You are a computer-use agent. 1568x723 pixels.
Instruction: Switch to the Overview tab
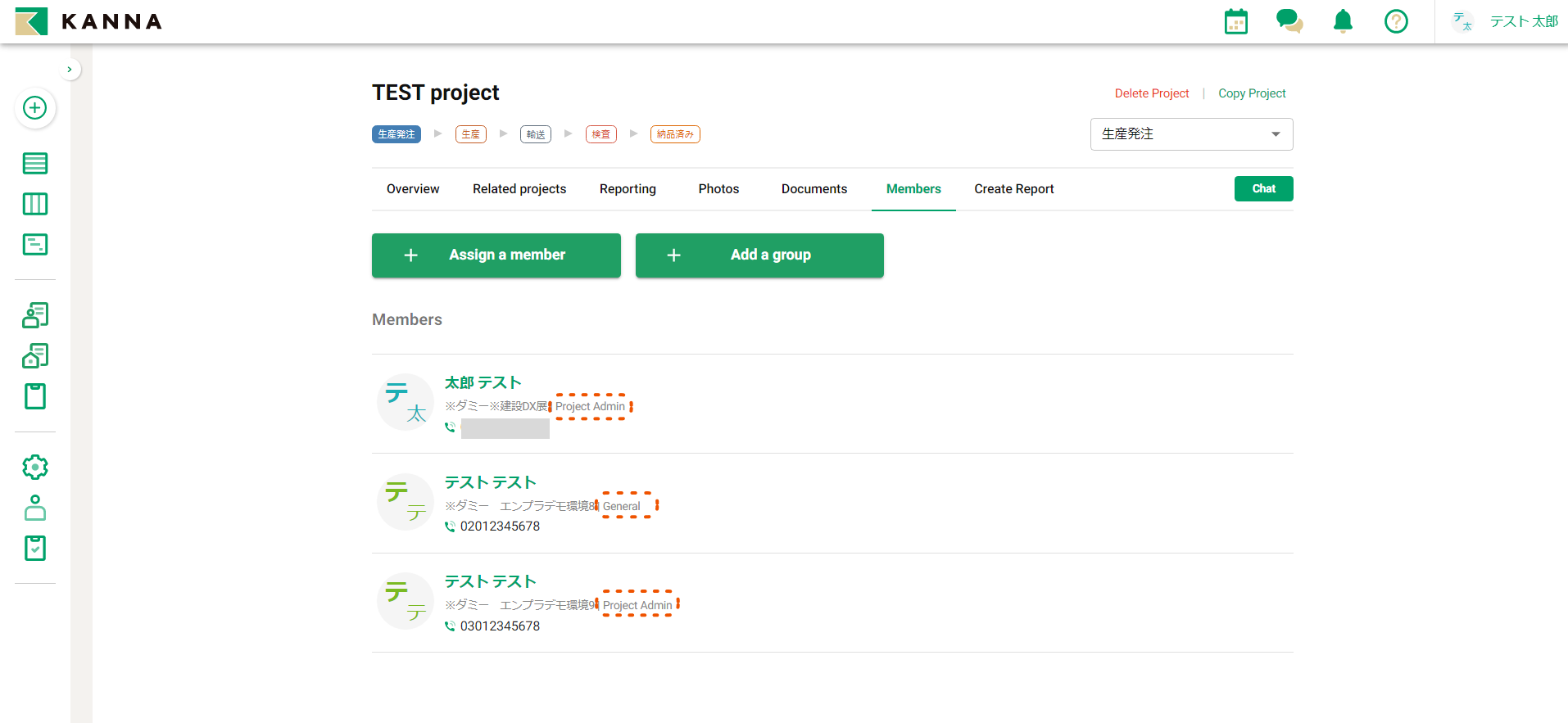coord(413,189)
